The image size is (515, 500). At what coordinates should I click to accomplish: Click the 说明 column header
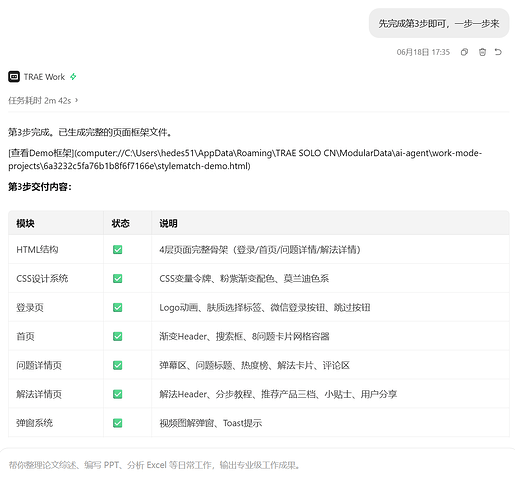click(168, 223)
